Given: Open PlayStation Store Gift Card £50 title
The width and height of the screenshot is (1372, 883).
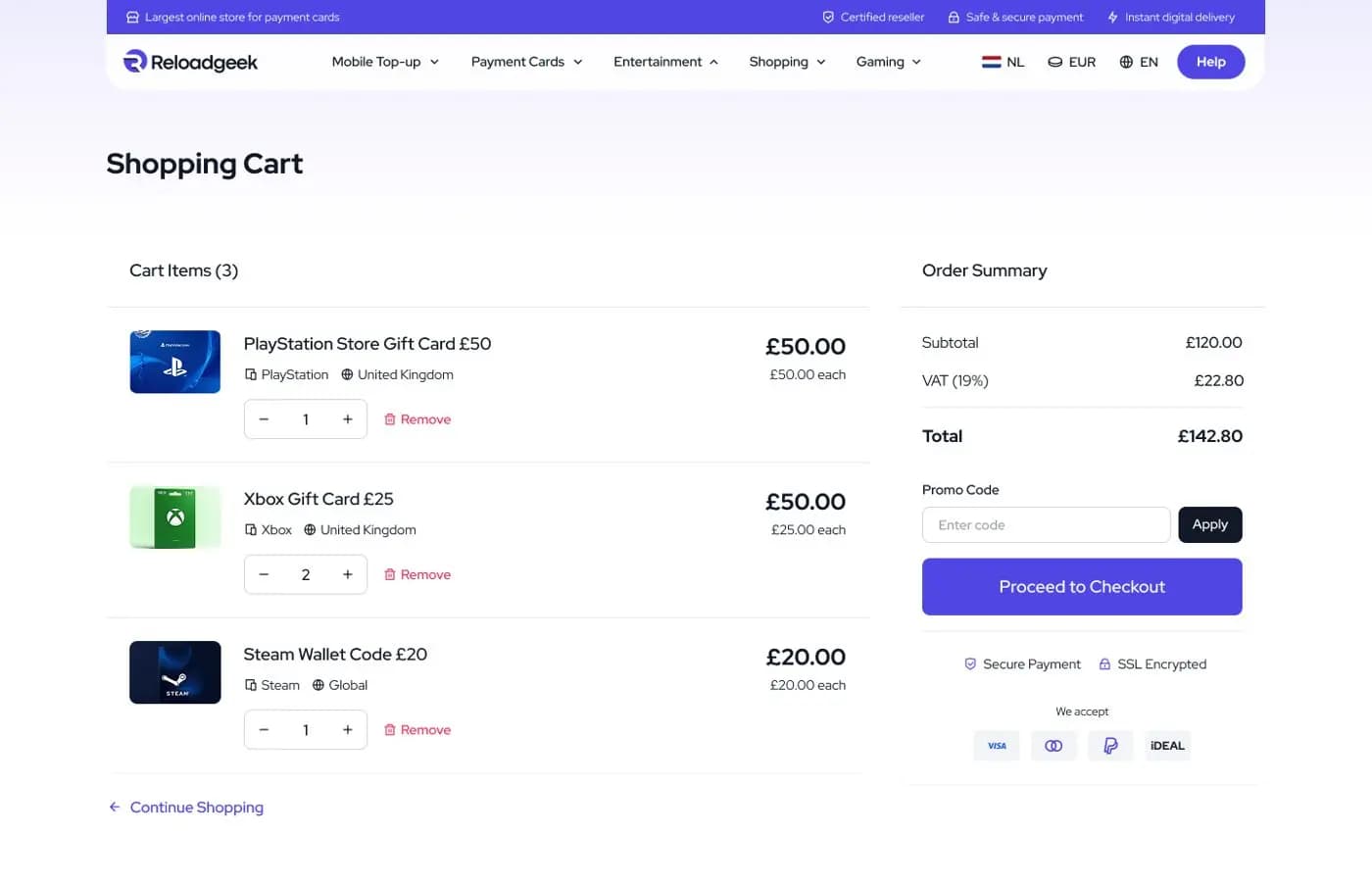Looking at the screenshot, I should [x=367, y=344].
